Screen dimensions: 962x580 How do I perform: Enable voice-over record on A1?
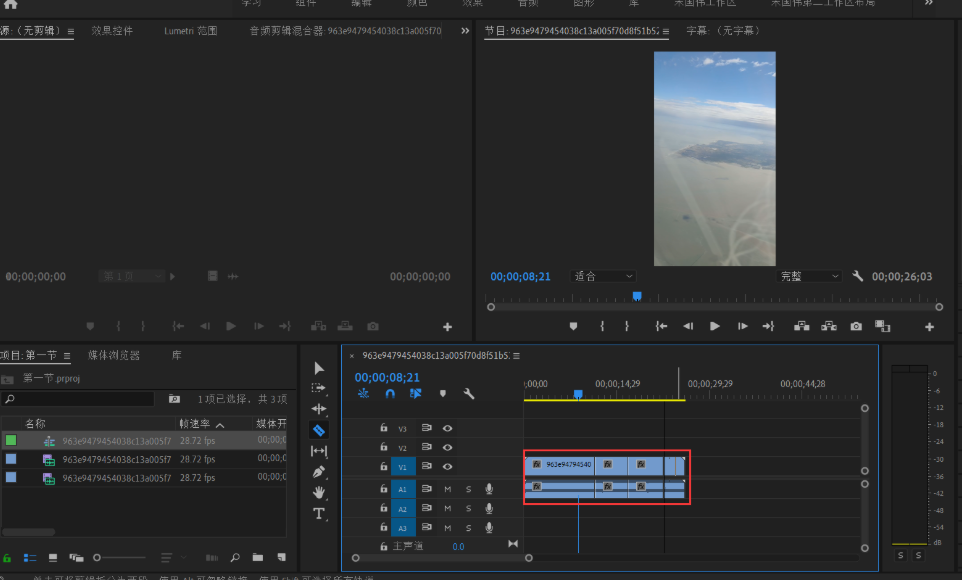(x=489, y=489)
